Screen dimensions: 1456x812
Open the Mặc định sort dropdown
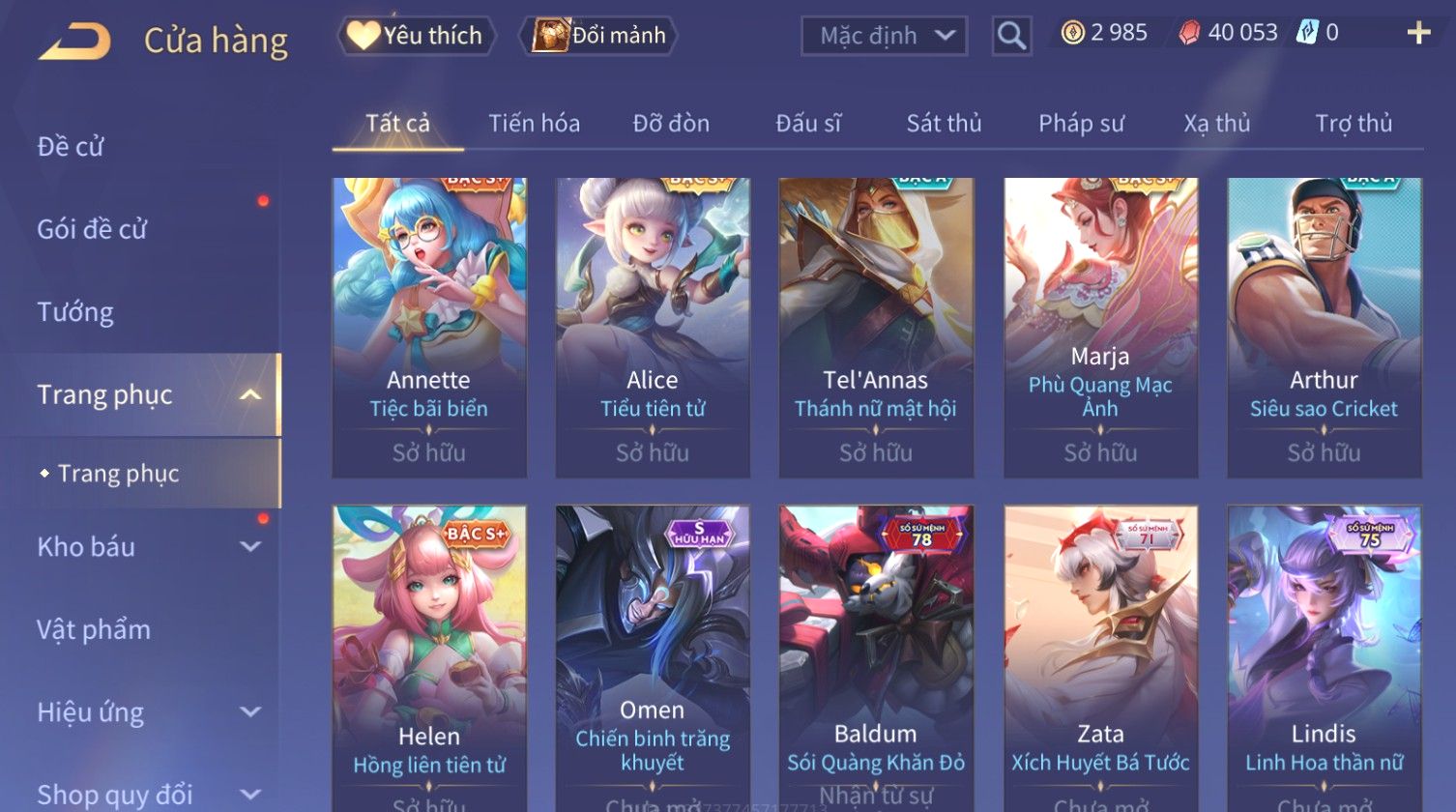pos(884,36)
